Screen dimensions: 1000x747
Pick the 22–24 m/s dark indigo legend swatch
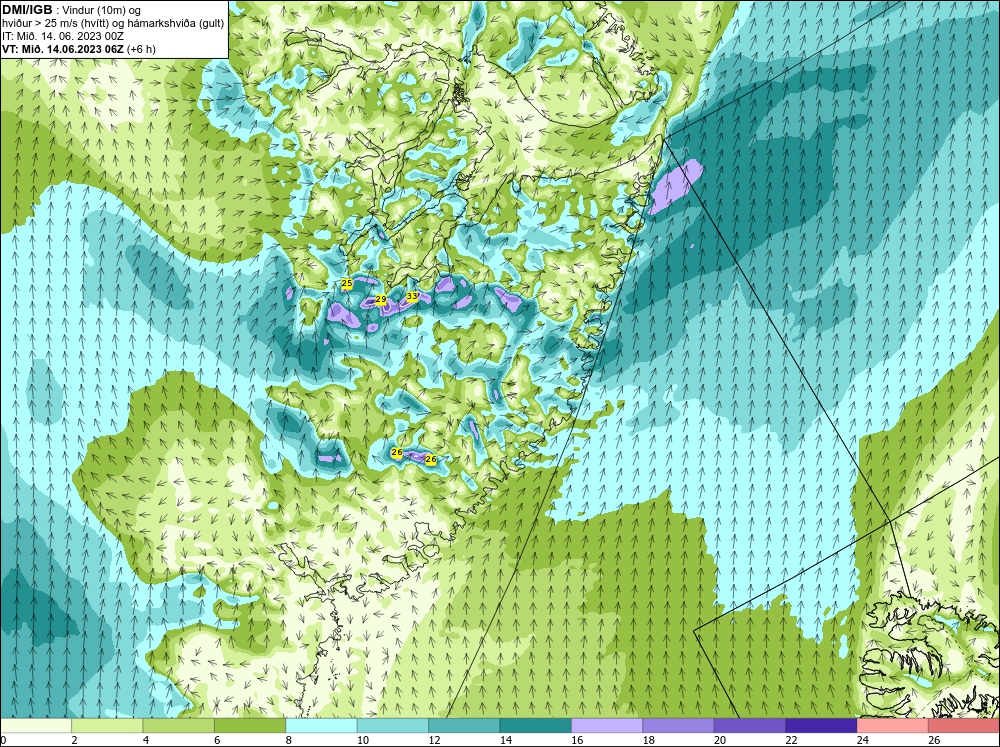point(821,726)
